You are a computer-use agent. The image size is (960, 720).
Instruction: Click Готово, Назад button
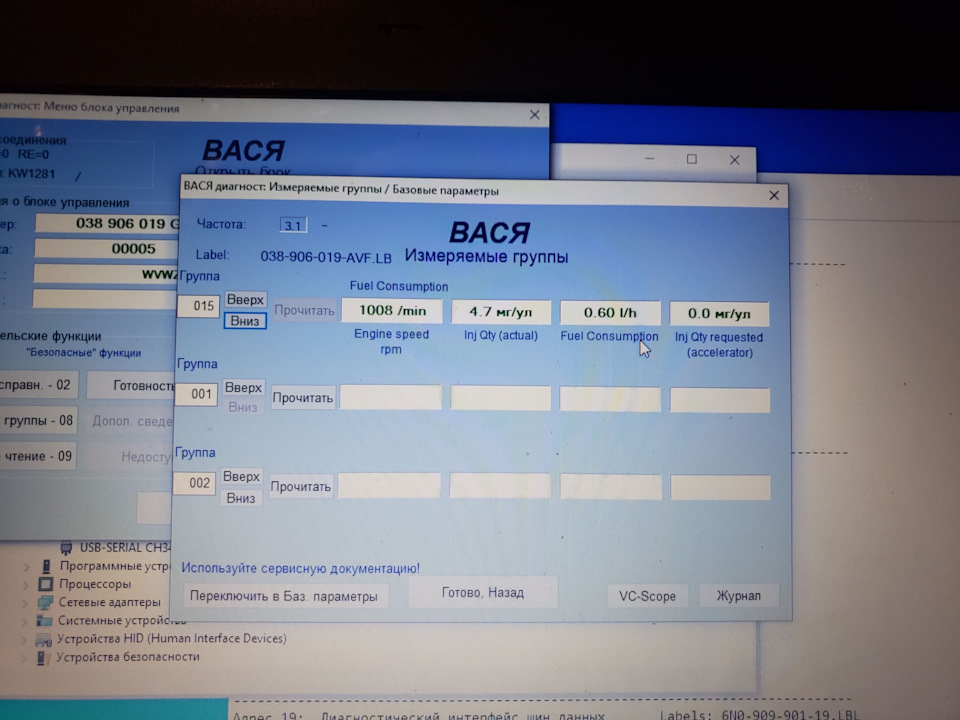pyautogui.click(x=483, y=593)
